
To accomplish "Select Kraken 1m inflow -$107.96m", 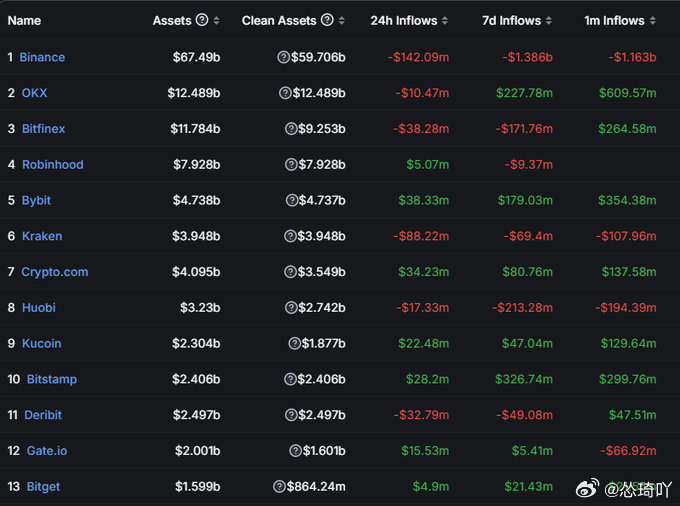I will pyautogui.click(x=626, y=236).
